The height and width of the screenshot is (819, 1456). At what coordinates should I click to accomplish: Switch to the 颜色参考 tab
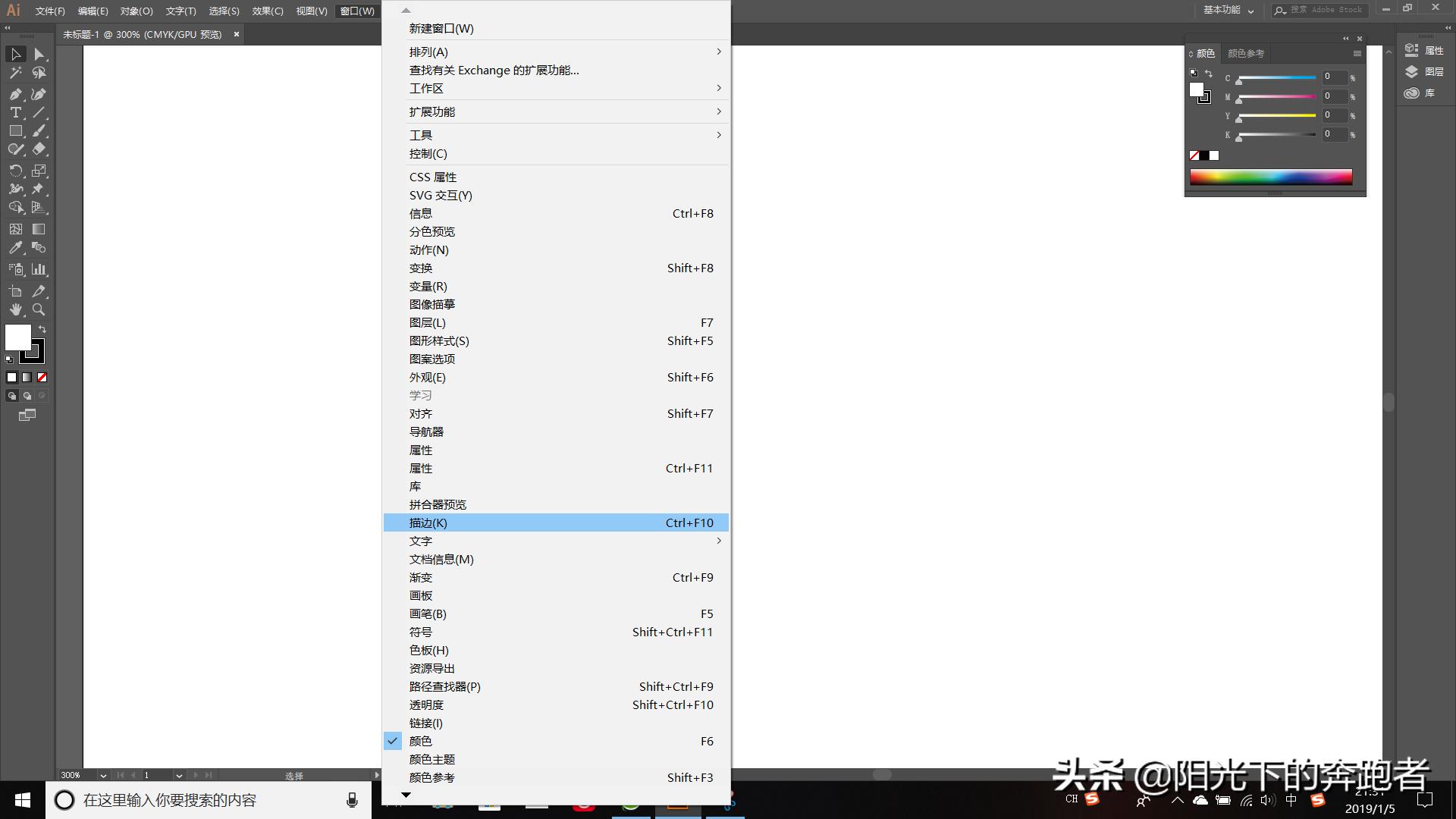click(1246, 54)
